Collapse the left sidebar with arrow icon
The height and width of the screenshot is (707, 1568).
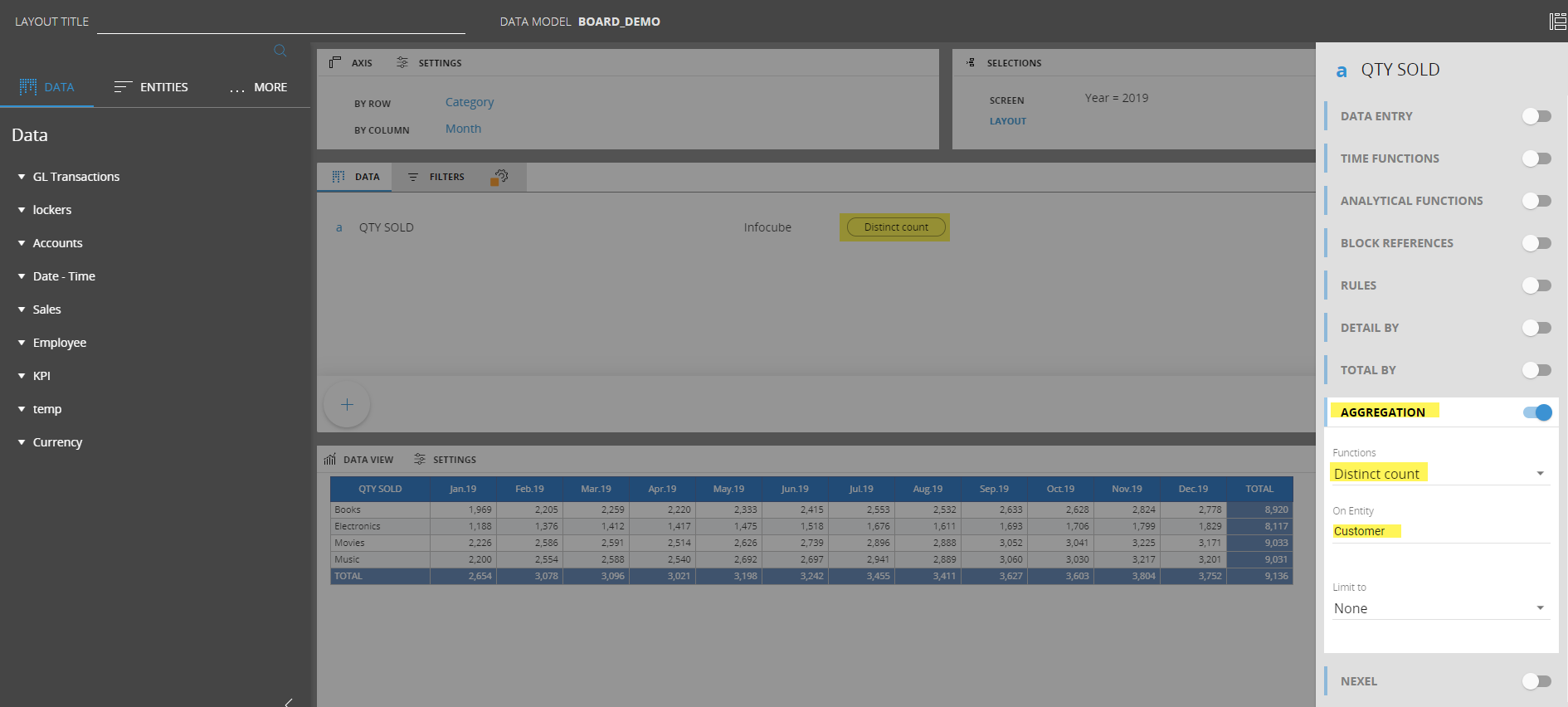coord(289,702)
